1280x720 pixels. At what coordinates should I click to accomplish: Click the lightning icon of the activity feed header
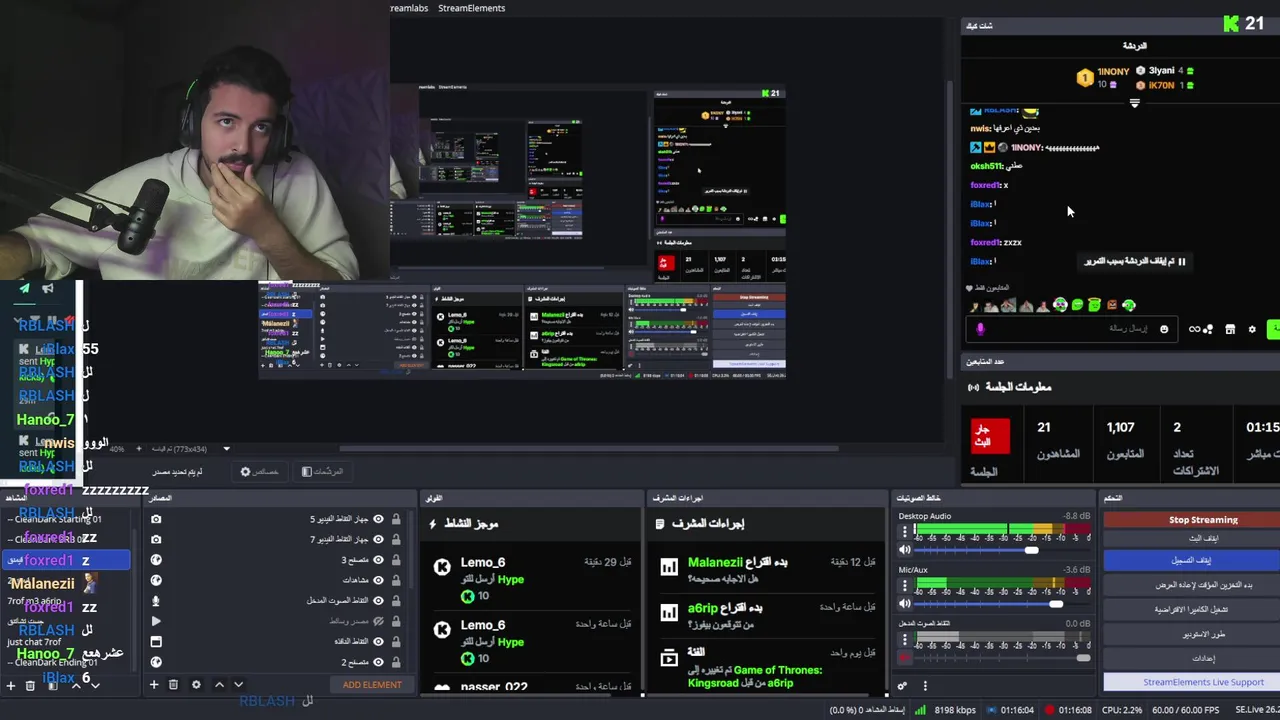[433, 523]
